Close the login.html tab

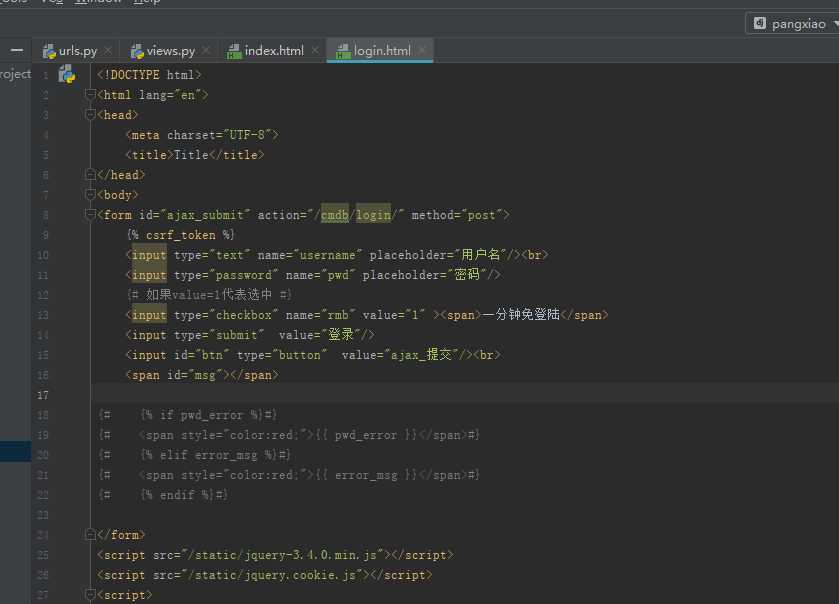coord(422,50)
